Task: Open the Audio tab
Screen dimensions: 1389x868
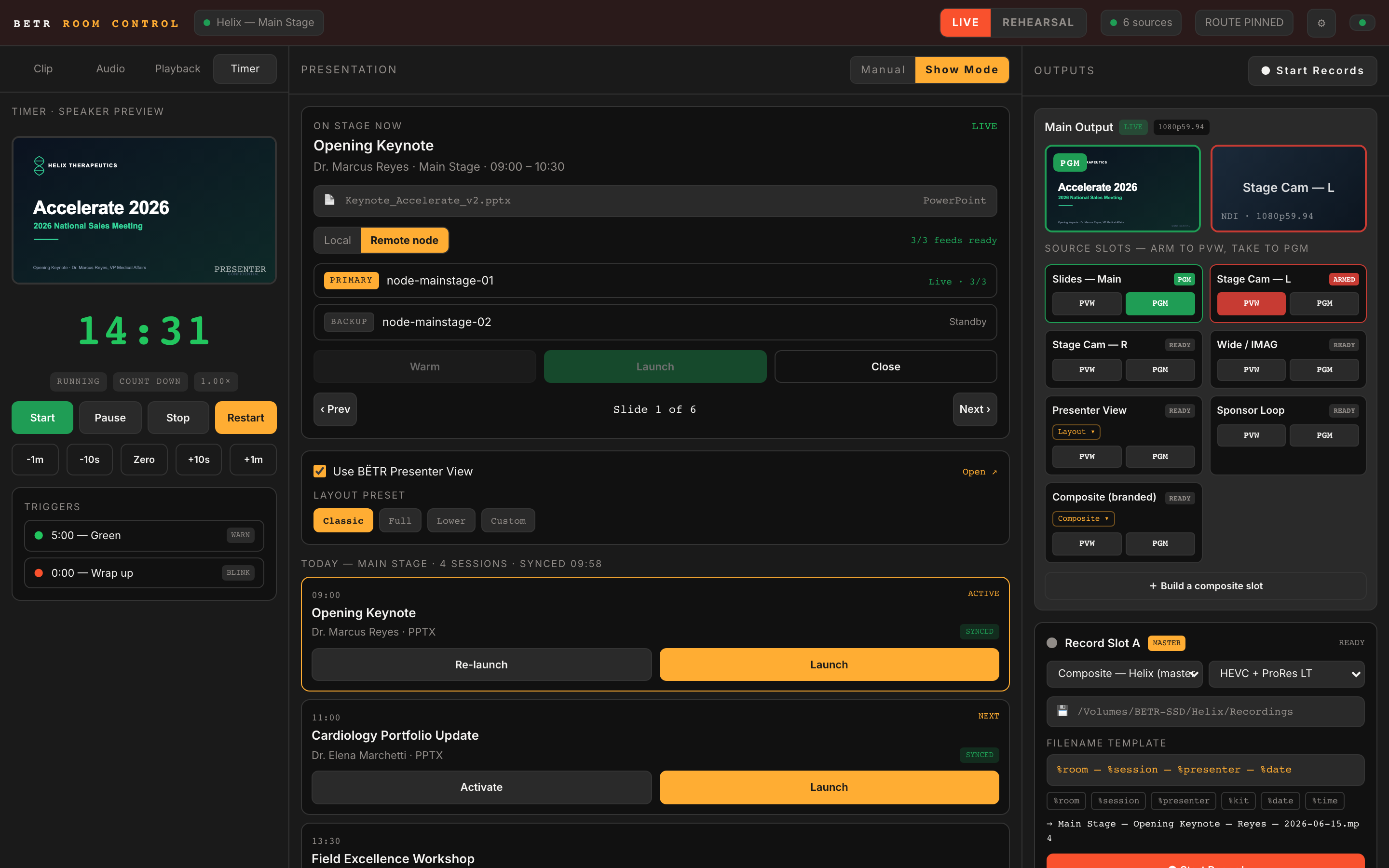Action: click(110, 69)
